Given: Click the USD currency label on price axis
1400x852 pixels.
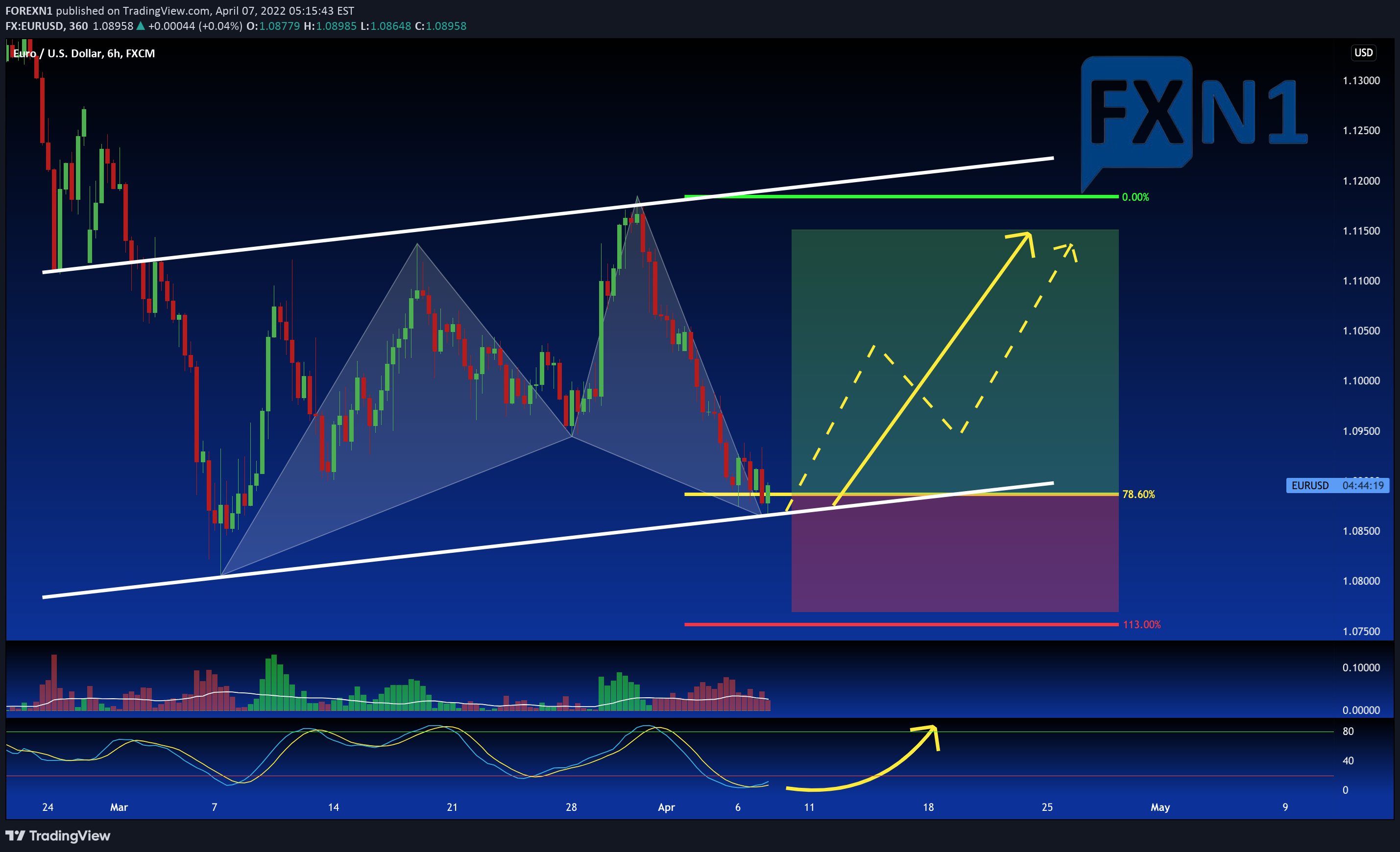Looking at the screenshot, I should click(x=1363, y=53).
